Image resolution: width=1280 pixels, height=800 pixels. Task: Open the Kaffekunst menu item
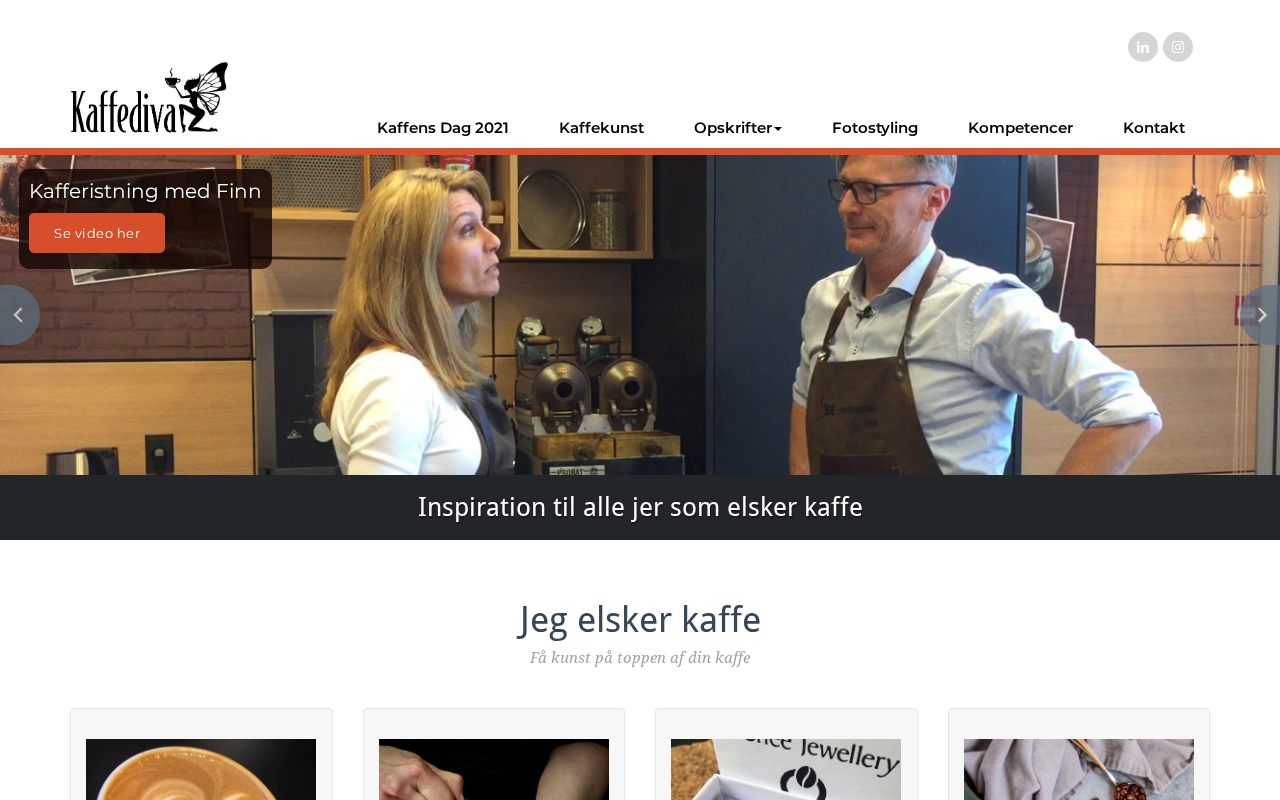[601, 128]
